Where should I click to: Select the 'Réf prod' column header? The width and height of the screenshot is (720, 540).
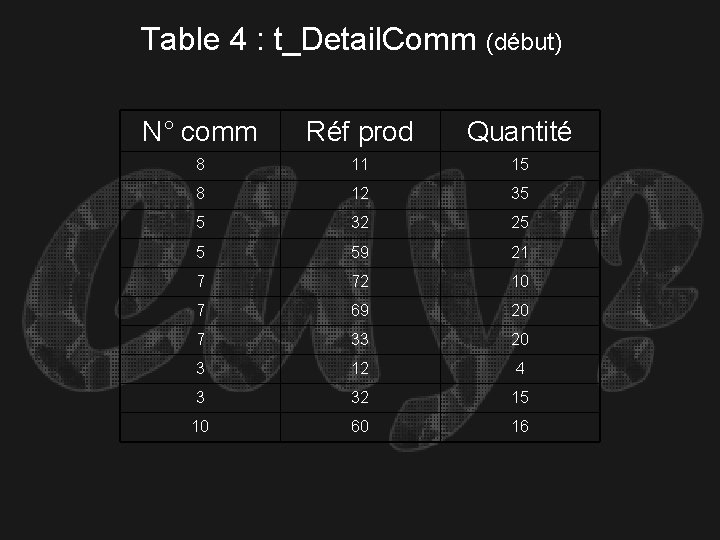coord(360,131)
